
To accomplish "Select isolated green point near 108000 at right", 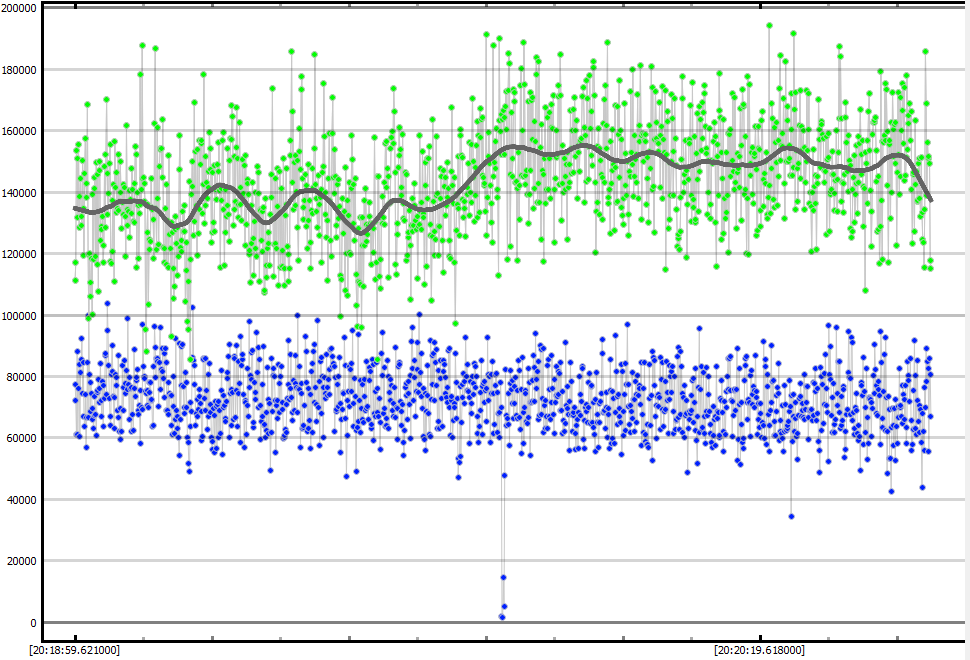I will (x=865, y=290).
